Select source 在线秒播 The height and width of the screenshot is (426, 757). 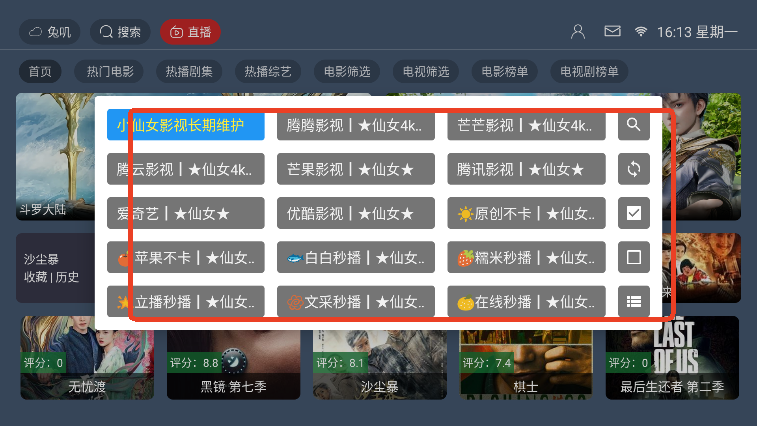click(x=526, y=301)
